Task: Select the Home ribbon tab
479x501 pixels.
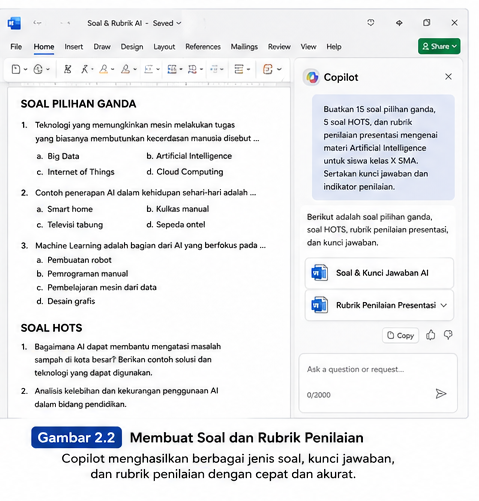Action: (x=44, y=47)
